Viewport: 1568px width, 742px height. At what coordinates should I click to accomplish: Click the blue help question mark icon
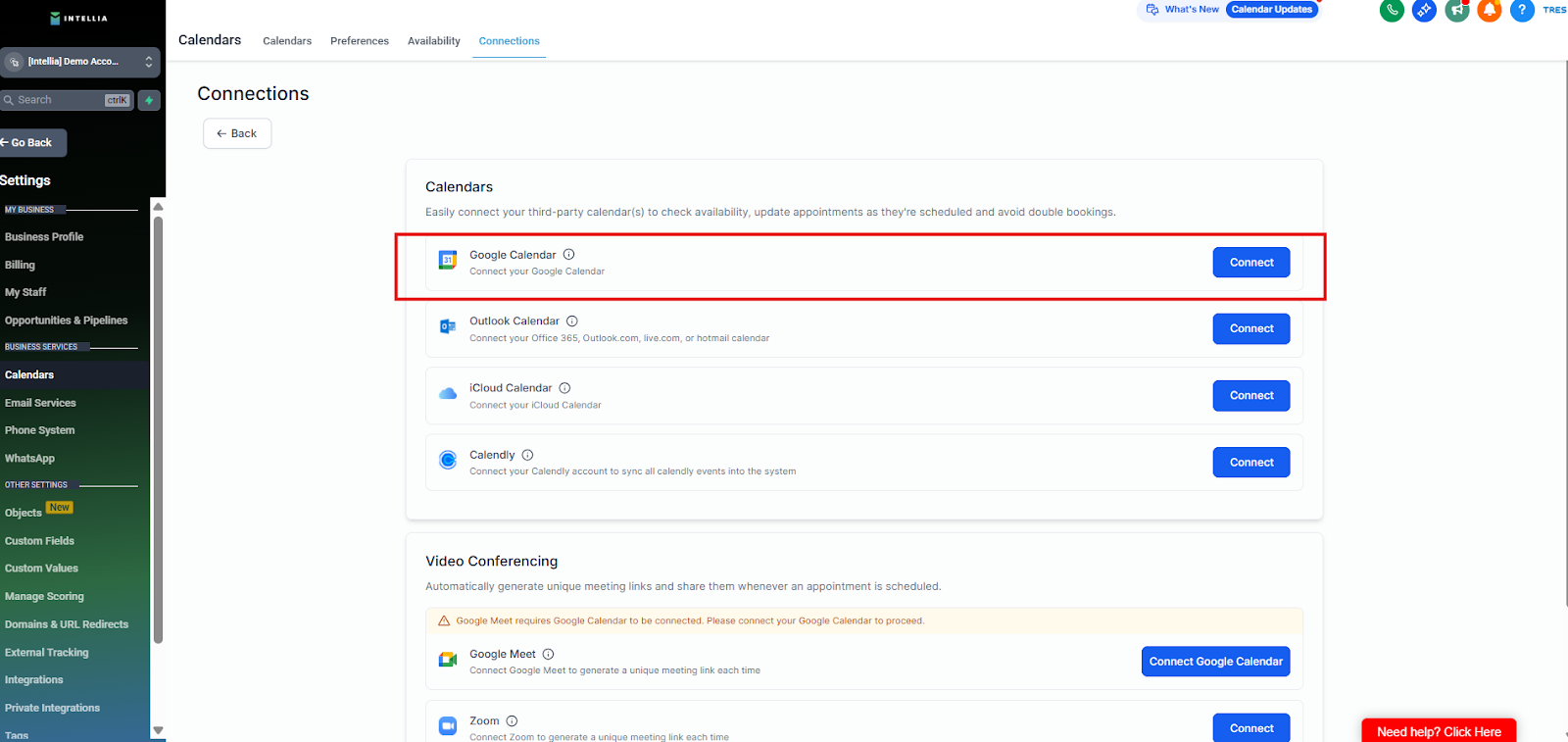[x=1522, y=11]
